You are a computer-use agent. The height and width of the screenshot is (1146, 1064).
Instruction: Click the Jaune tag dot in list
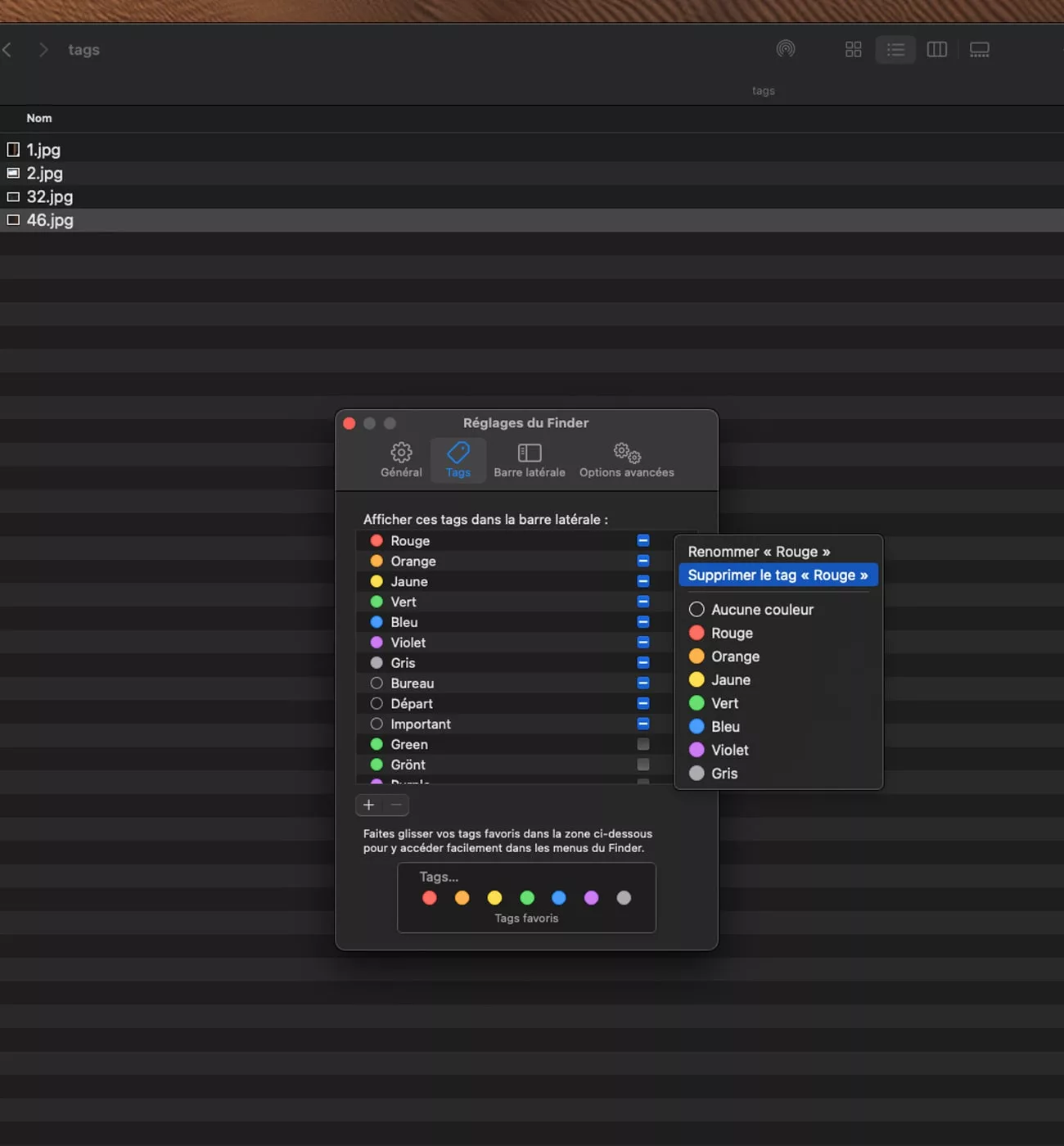376,581
